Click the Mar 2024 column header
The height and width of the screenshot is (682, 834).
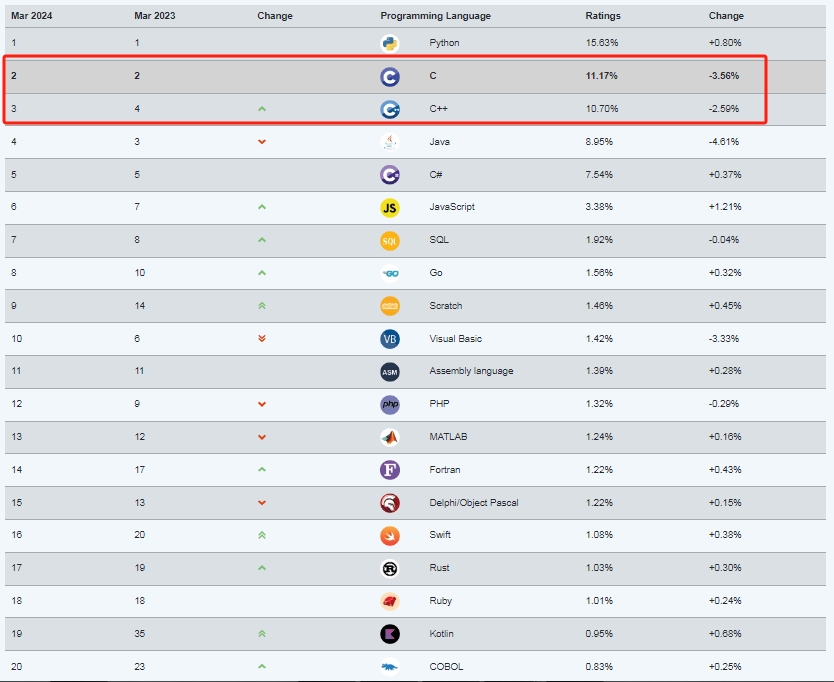[31, 15]
